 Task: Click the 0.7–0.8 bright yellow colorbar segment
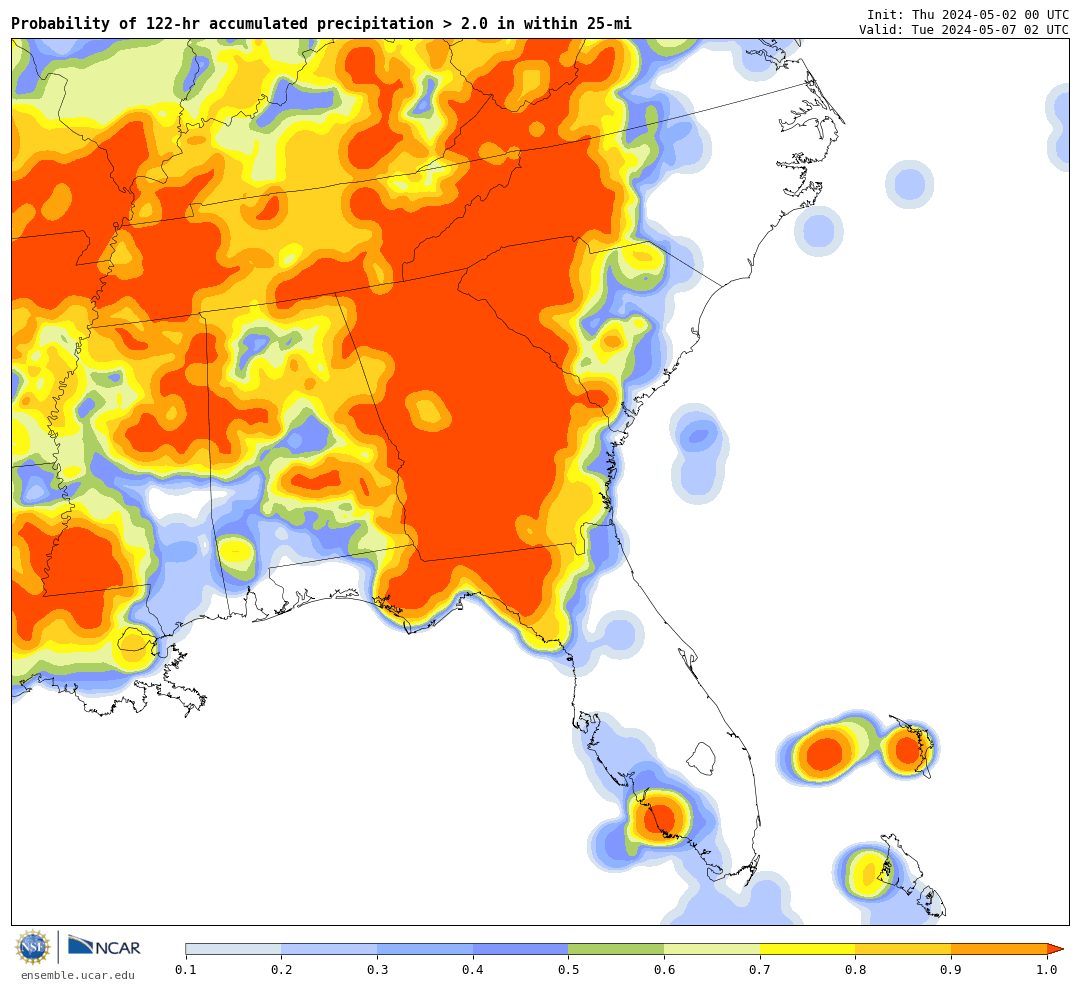pyautogui.click(x=808, y=949)
